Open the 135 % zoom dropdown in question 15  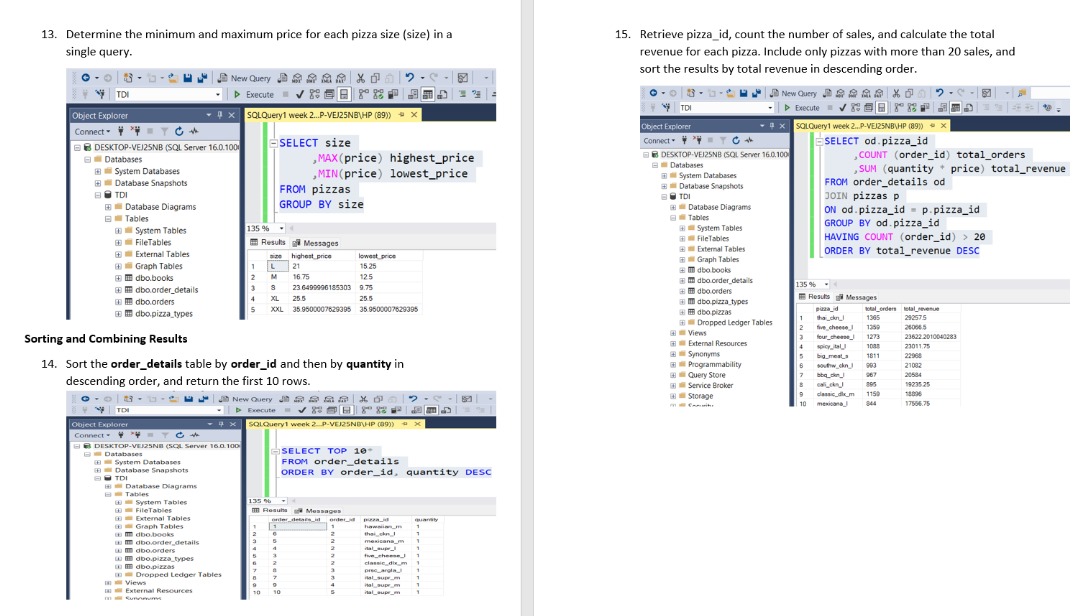[x=827, y=284]
